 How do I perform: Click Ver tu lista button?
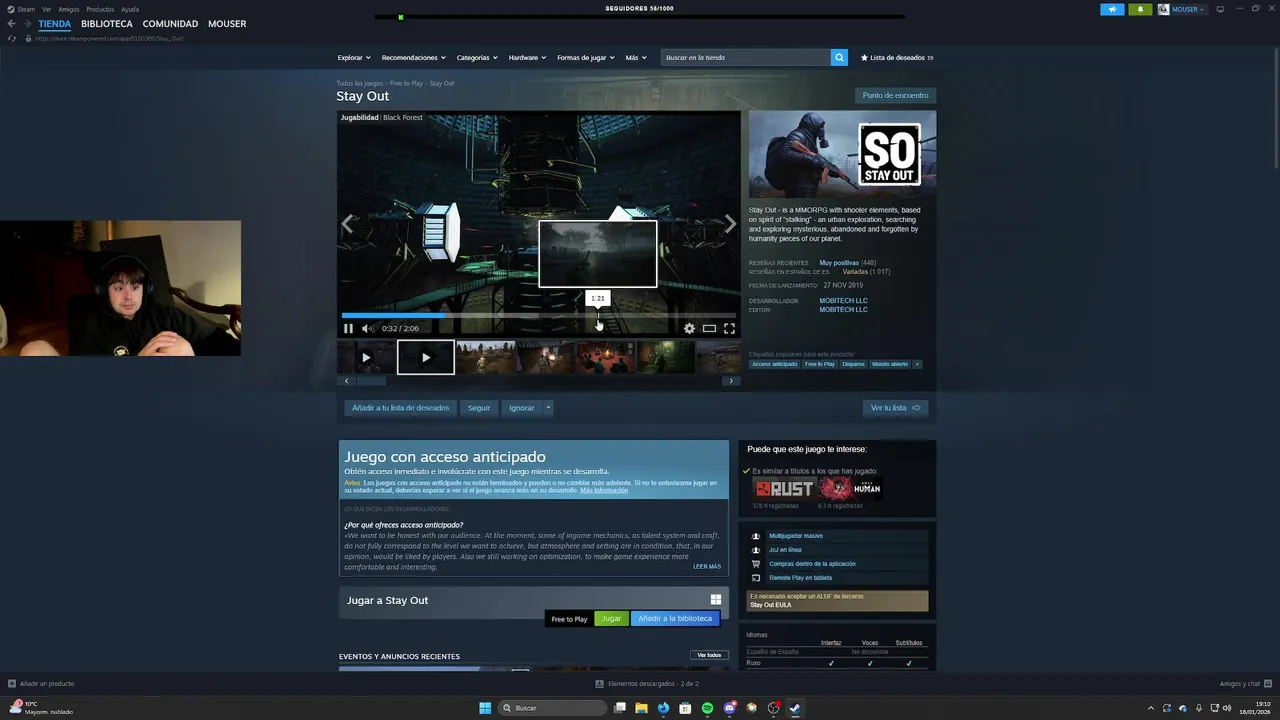(x=895, y=407)
